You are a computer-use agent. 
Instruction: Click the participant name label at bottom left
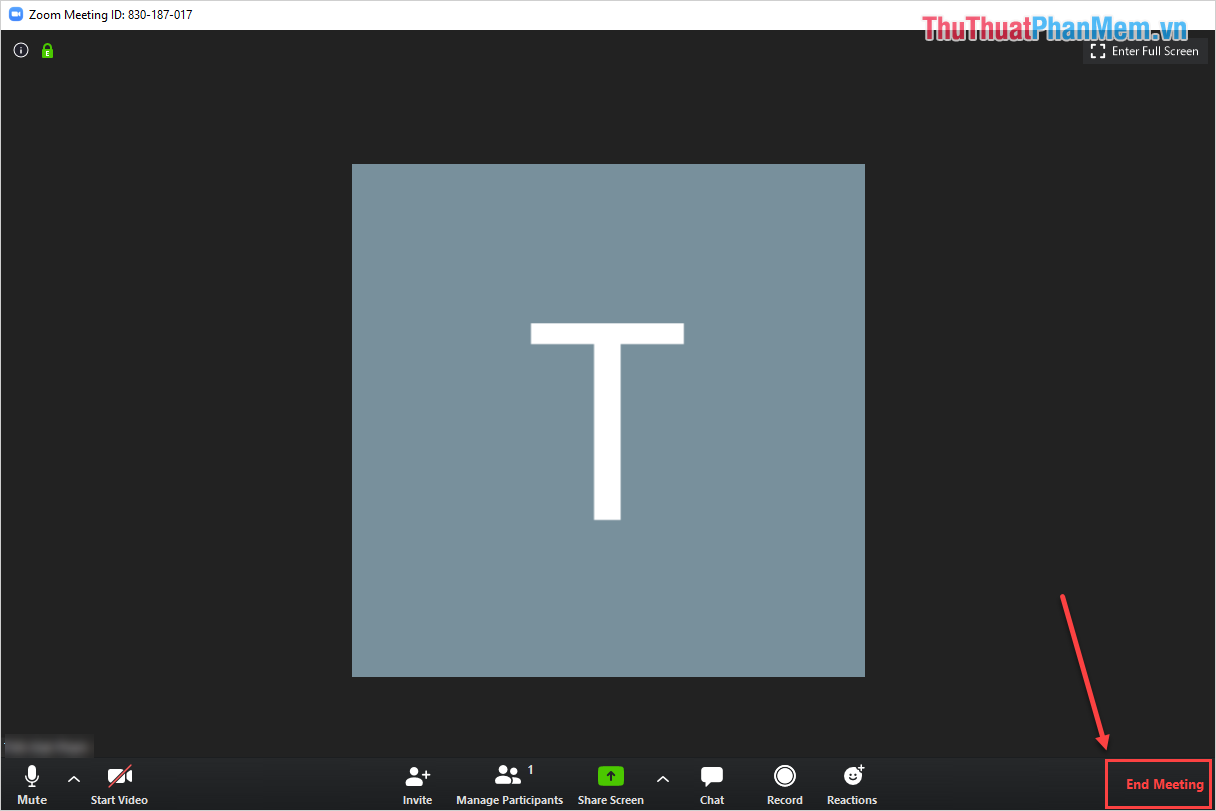pyautogui.click(x=46, y=745)
